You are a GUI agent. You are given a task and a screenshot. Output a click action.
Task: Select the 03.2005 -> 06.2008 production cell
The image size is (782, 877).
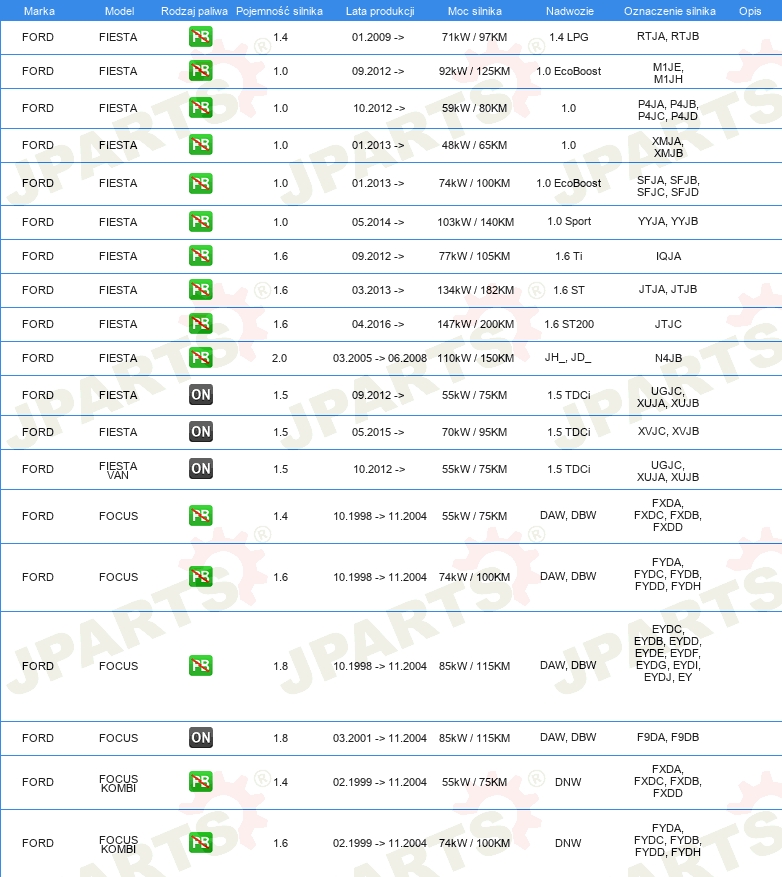pyautogui.click(x=380, y=358)
